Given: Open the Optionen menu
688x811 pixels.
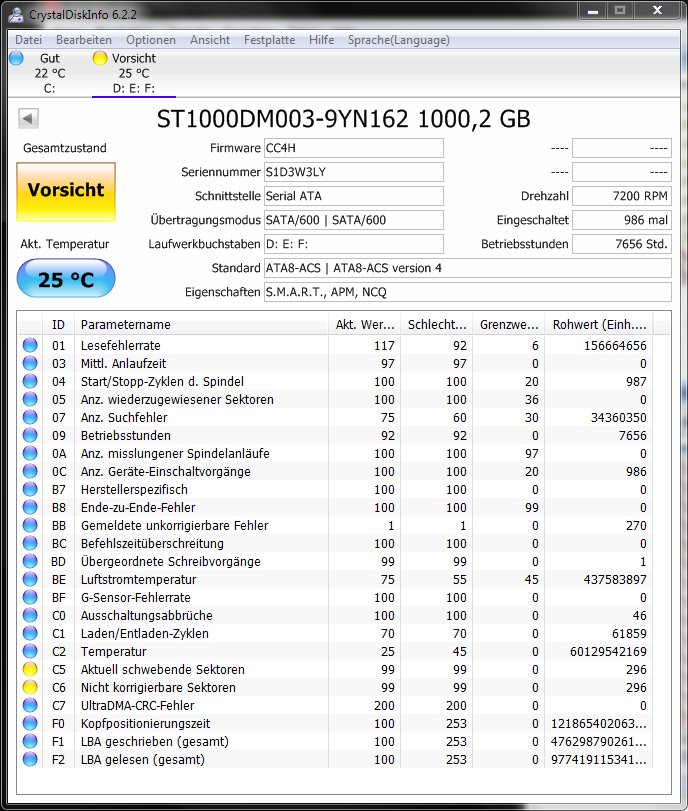Looking at the screenshot, I should (151, 40).
